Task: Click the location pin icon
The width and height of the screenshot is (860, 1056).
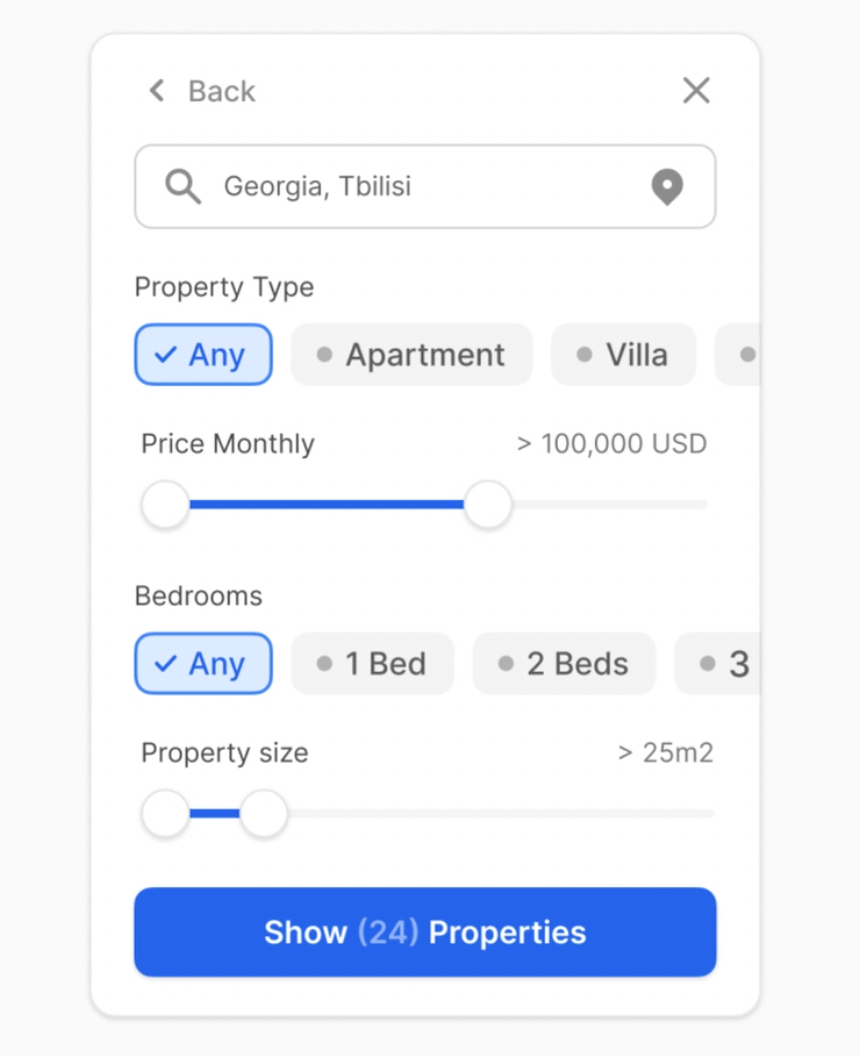Action: coord(667,187)
